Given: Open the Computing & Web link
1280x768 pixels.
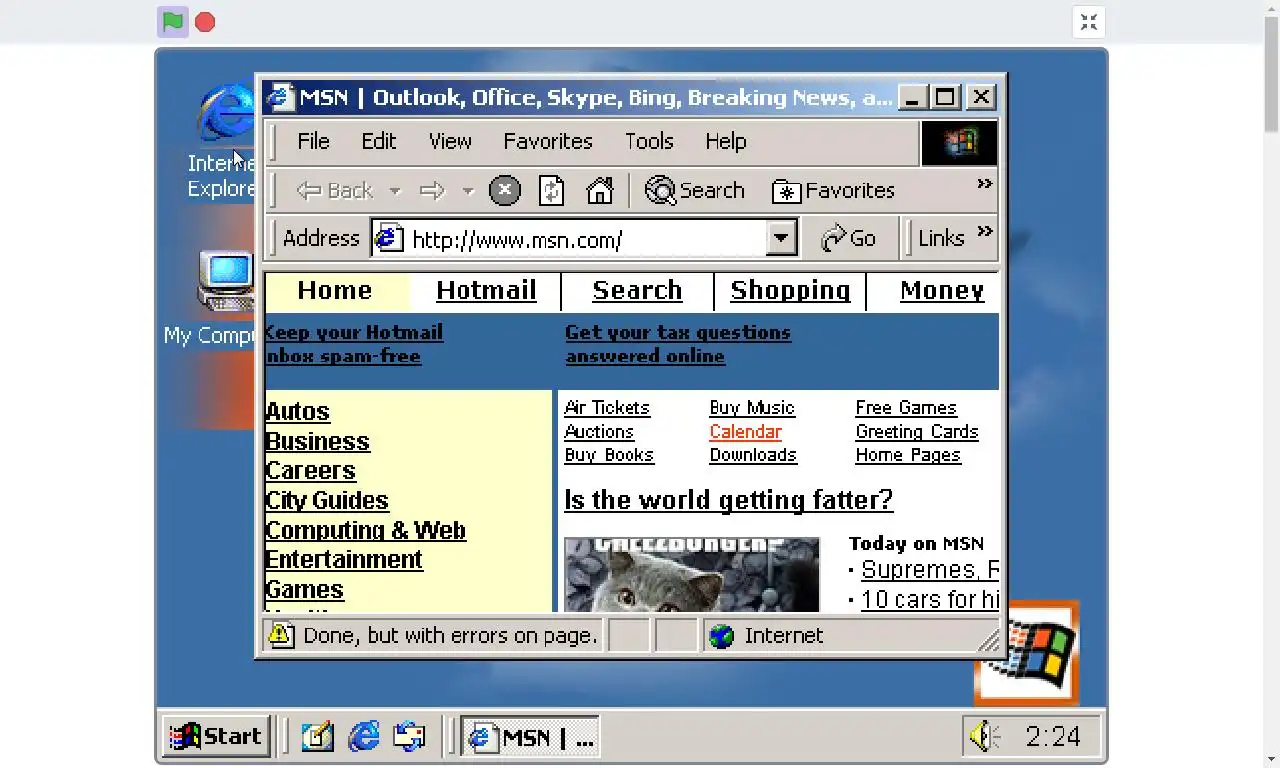Looking at the screenshot, I should 365,530.
